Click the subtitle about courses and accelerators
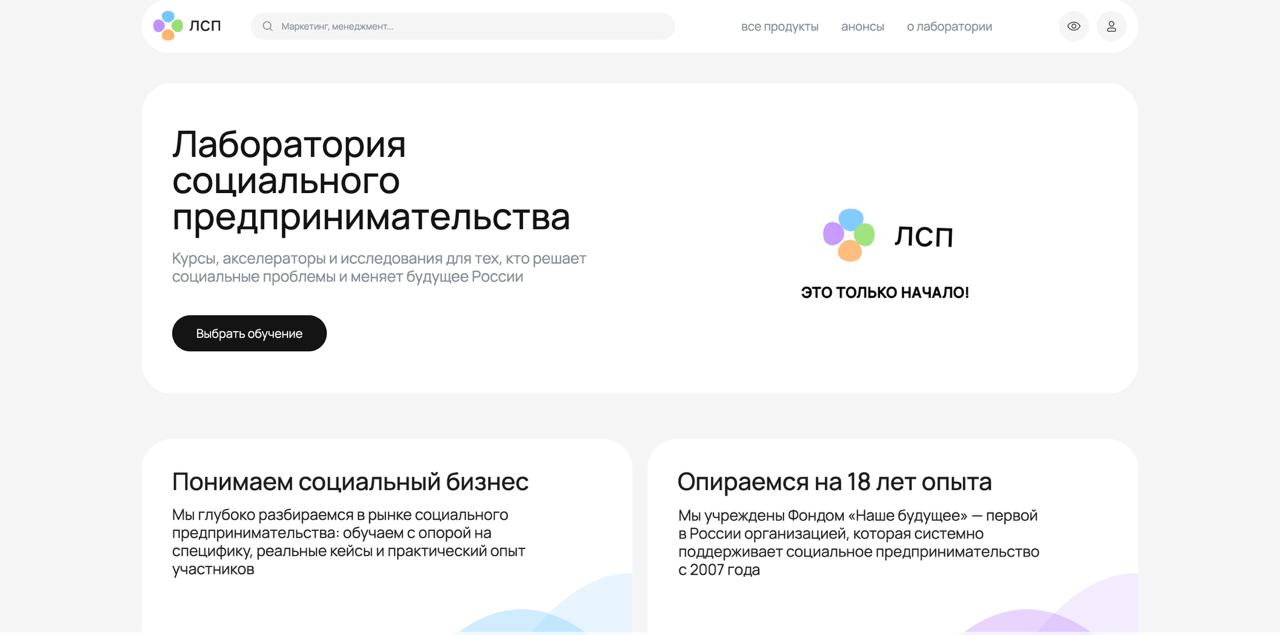 379,267
